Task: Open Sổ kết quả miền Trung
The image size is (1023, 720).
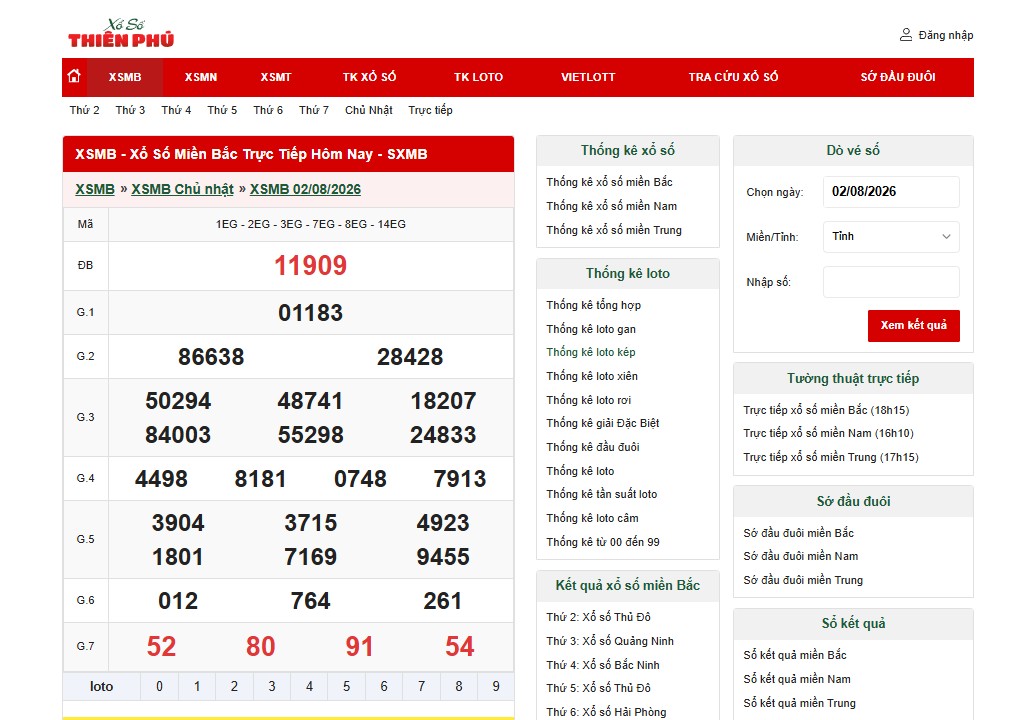Action: pos(799,704)
